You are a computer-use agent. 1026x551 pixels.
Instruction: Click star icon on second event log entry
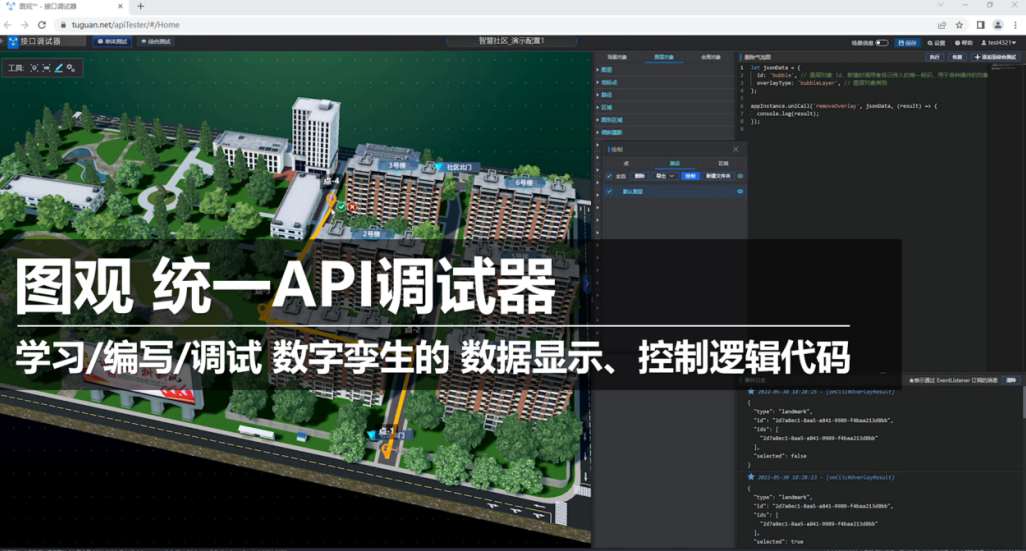[x=751, y=477]
